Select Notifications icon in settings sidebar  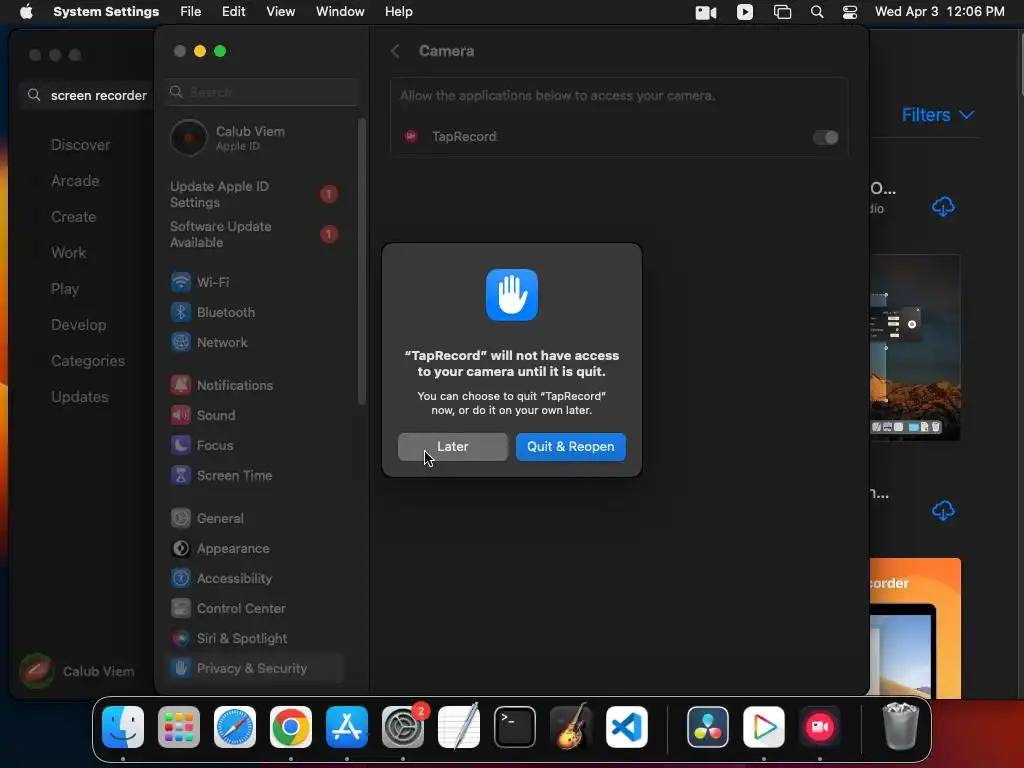point(181,385)
